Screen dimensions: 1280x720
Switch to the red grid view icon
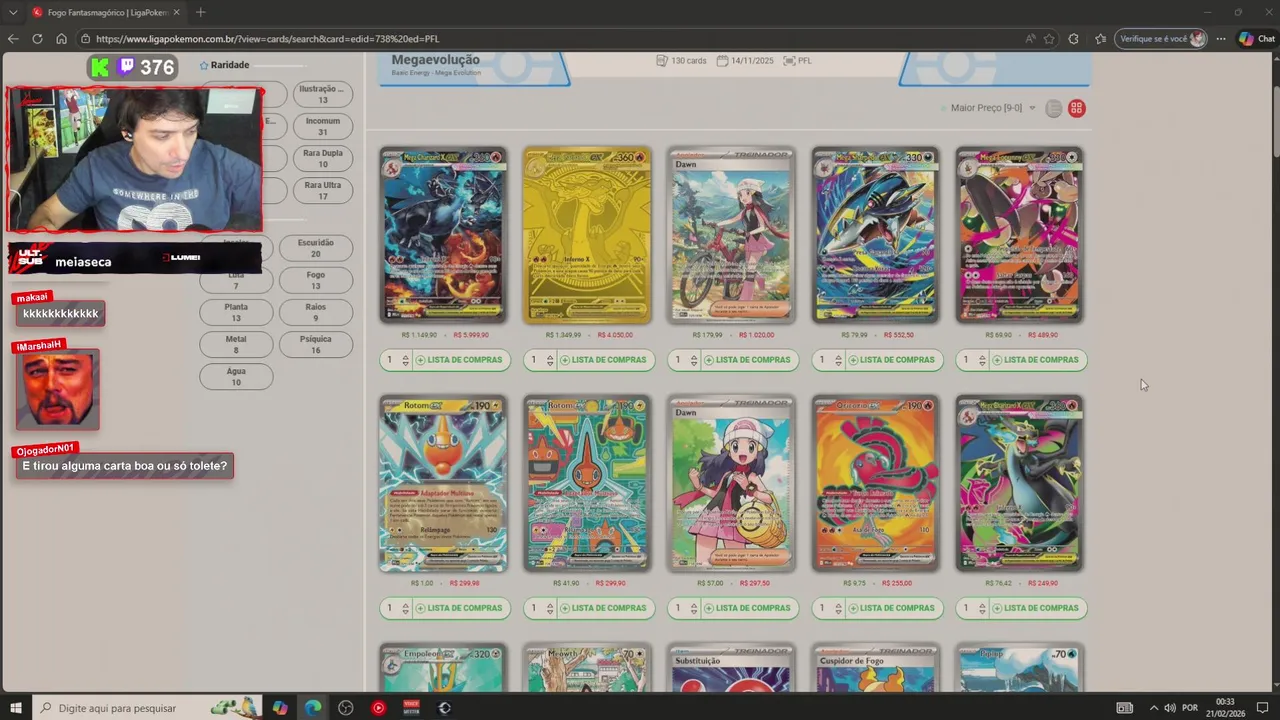1077,108
